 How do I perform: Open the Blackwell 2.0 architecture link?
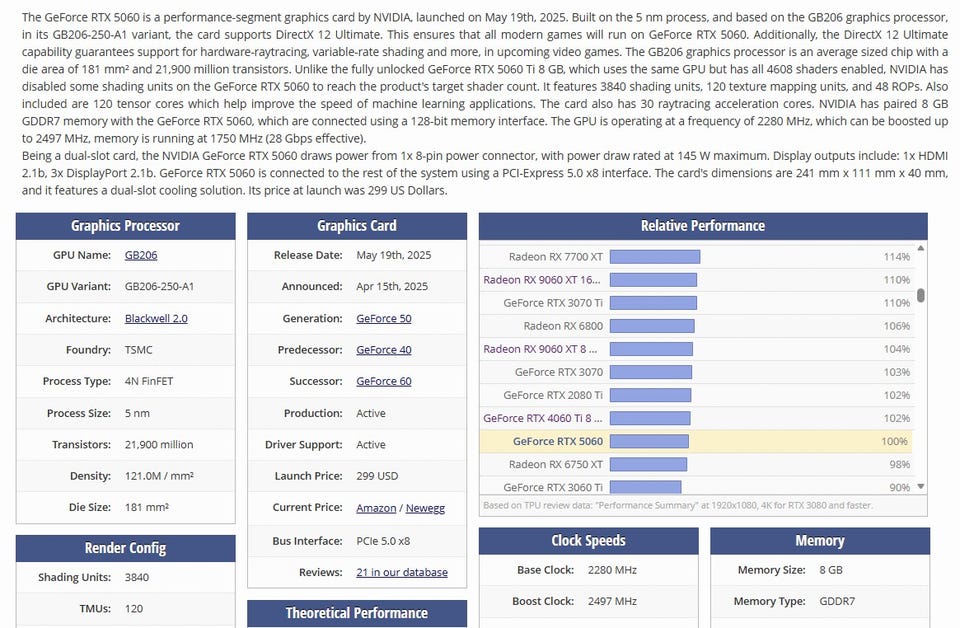[x=156, y=318]
